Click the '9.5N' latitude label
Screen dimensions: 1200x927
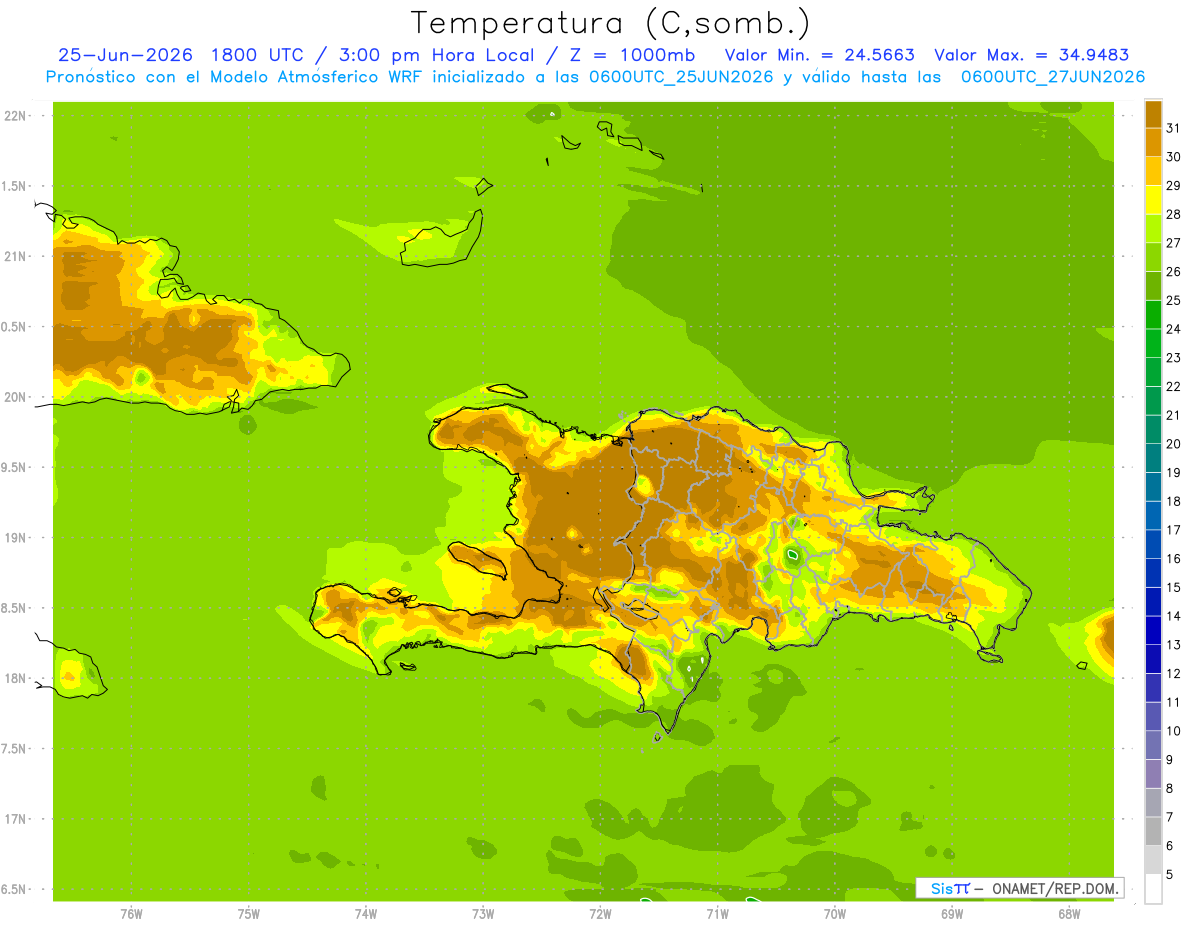16,467
